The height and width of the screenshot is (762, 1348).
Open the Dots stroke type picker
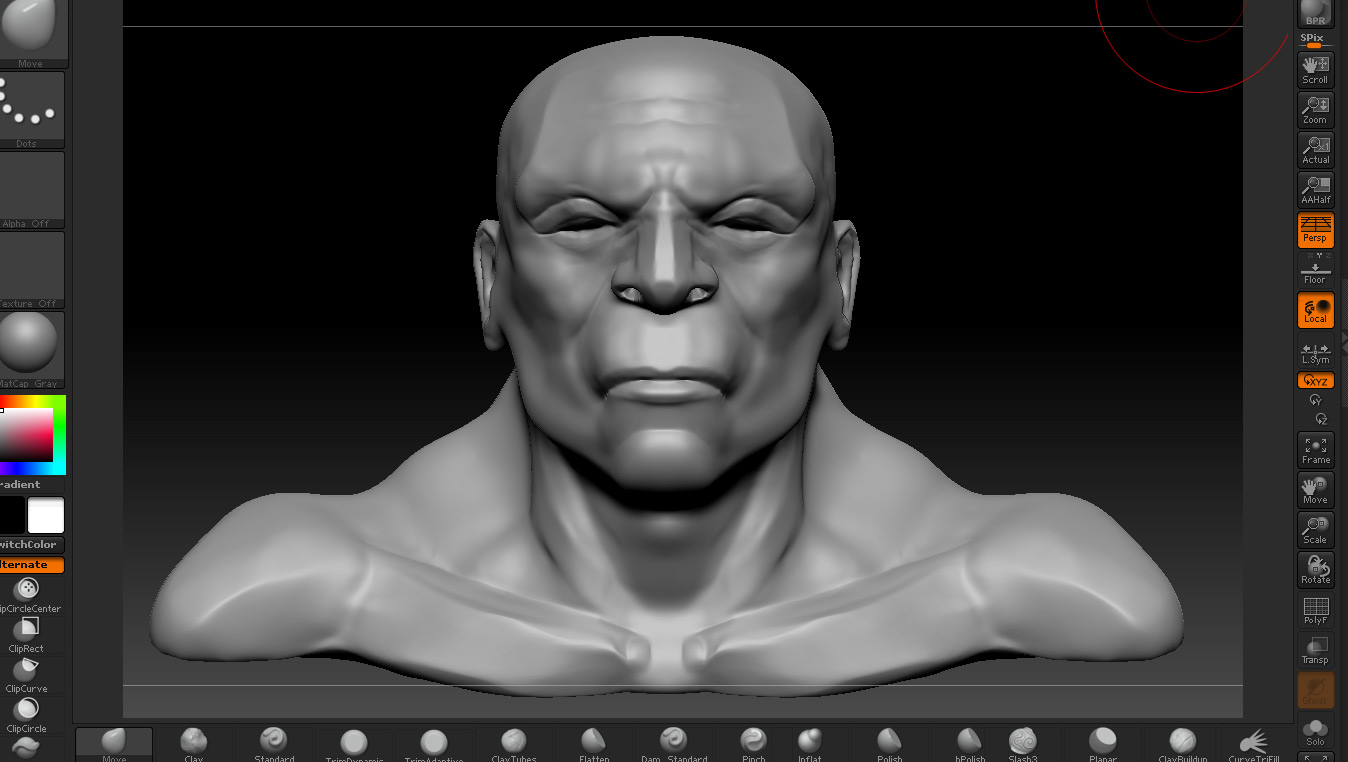(x=30, y=110)
